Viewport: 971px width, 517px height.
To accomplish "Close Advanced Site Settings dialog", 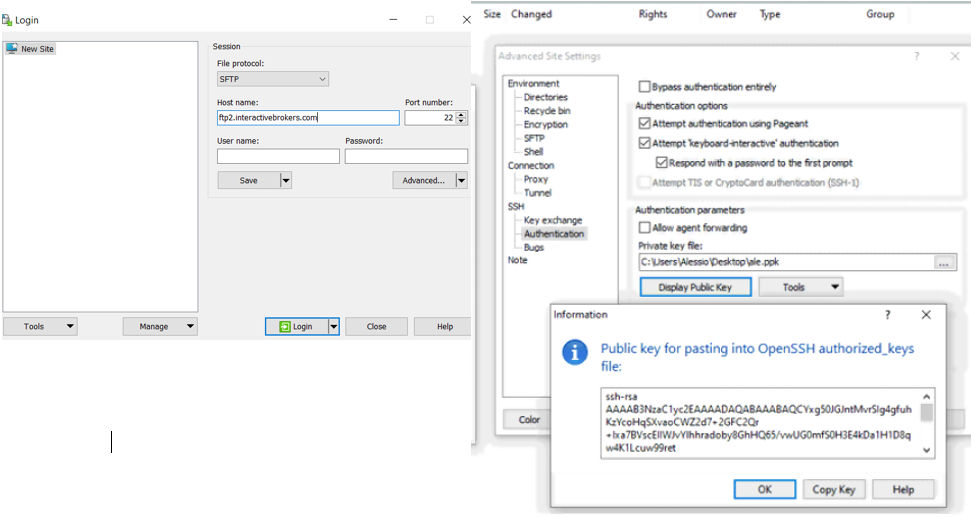I will coord(954,56).
